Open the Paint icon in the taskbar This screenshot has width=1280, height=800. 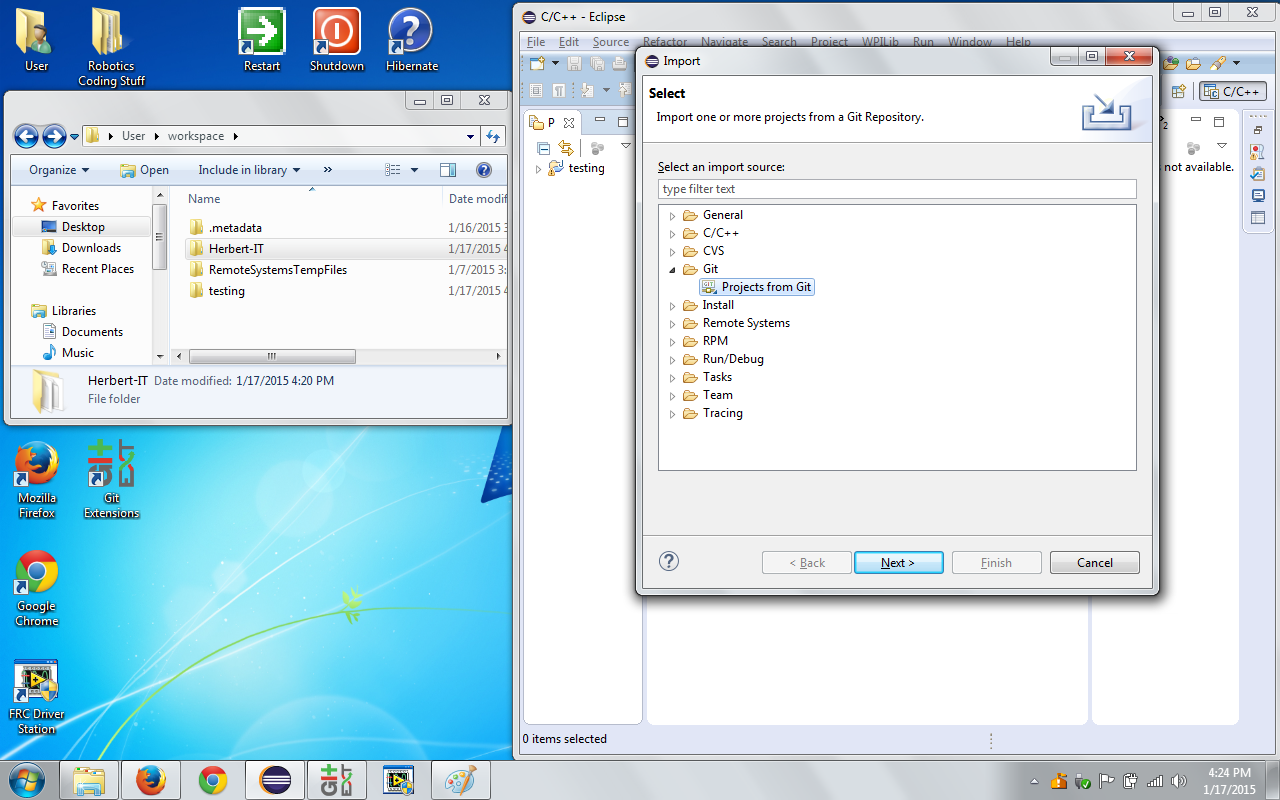pos(461,779)
